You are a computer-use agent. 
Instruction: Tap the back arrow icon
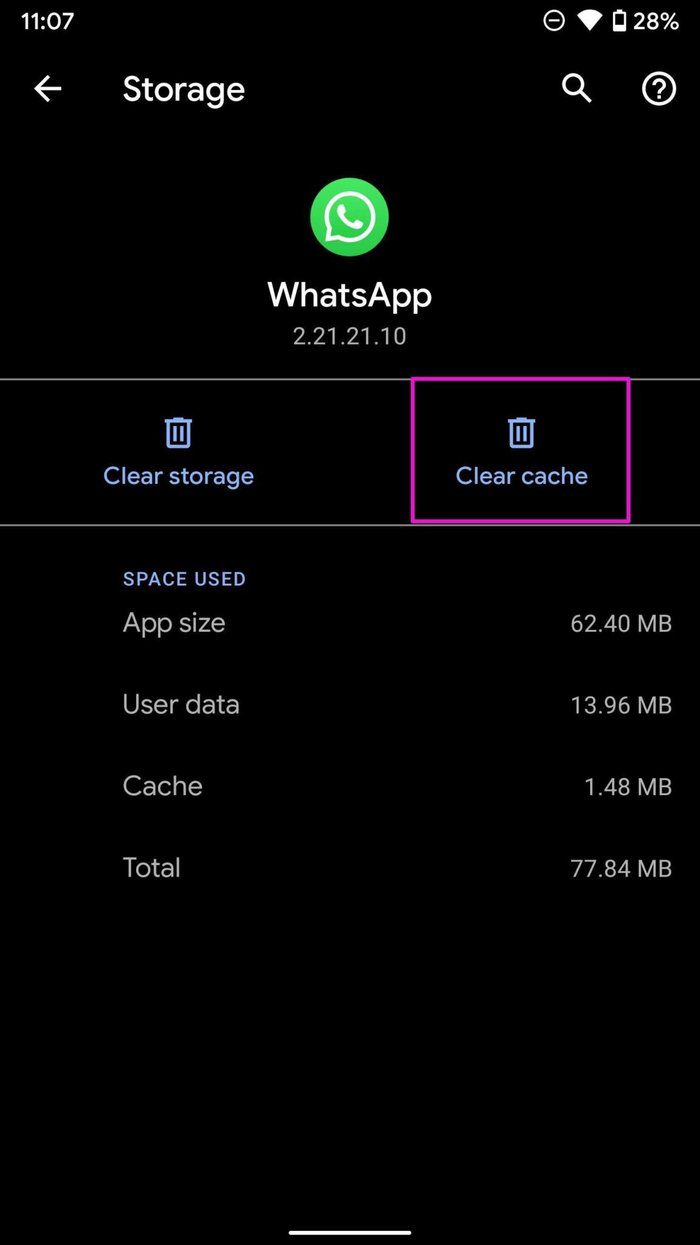(47, 89)
